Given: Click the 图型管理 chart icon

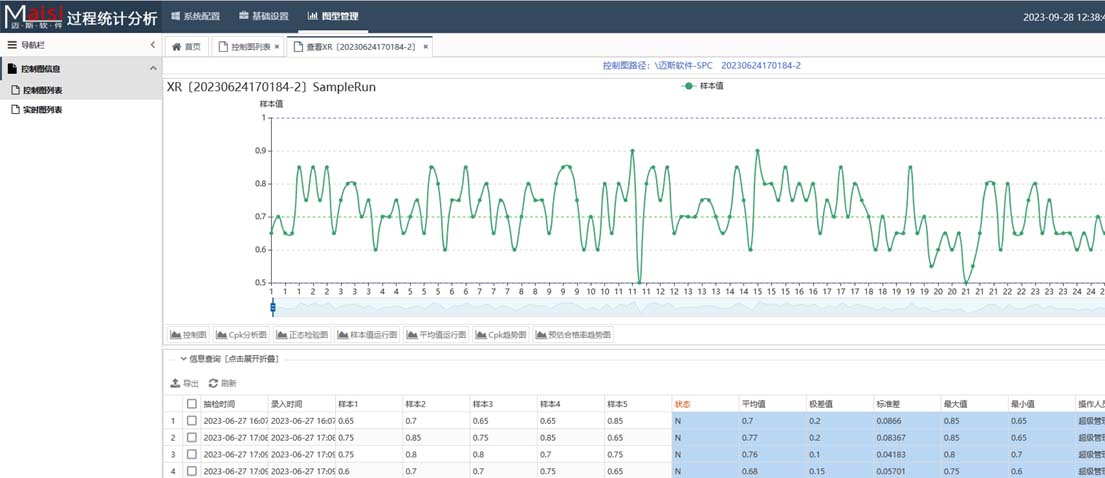Looking at the screenshot, I should 313,16.
